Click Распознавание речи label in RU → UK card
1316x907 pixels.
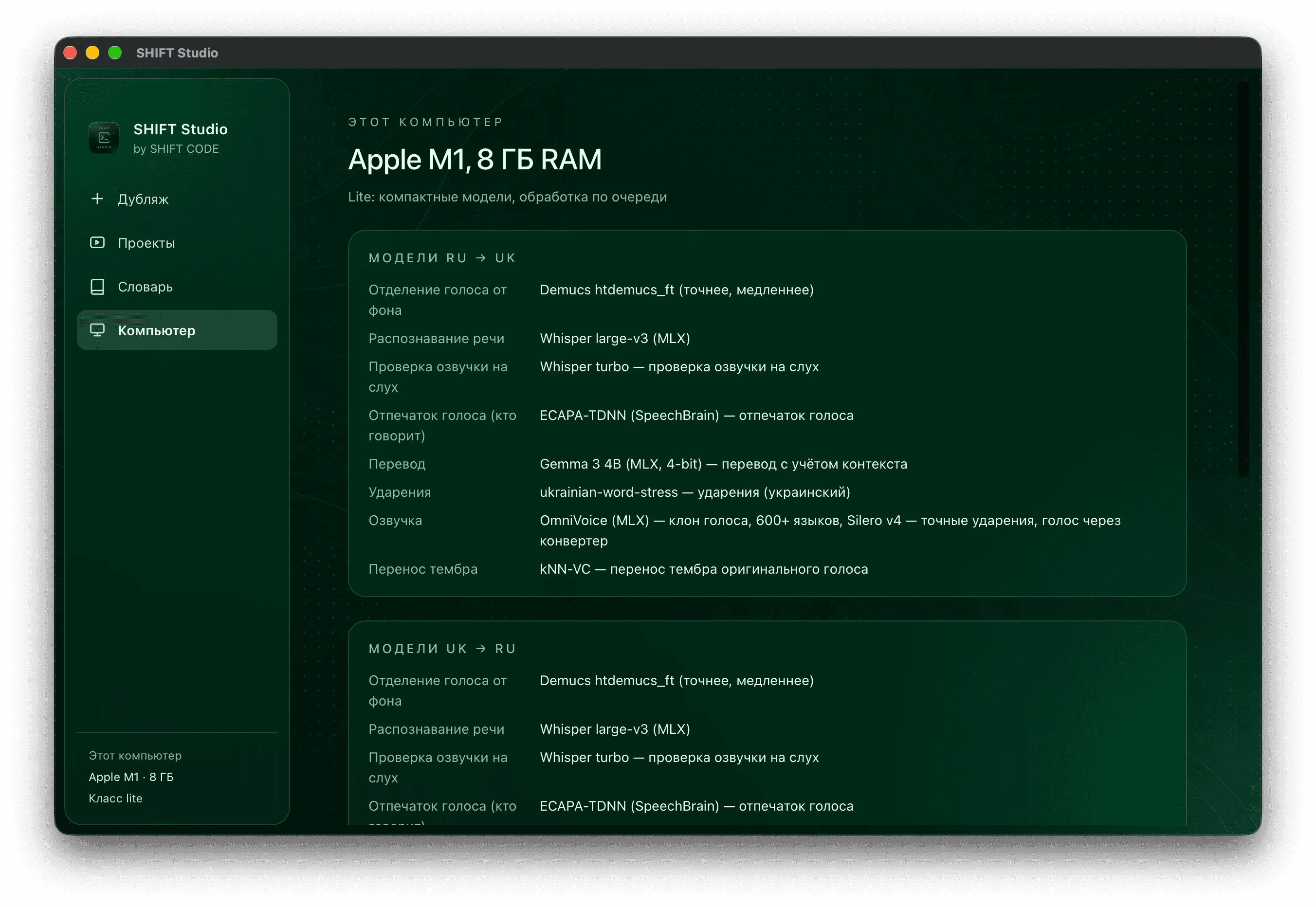coord(437,339)
